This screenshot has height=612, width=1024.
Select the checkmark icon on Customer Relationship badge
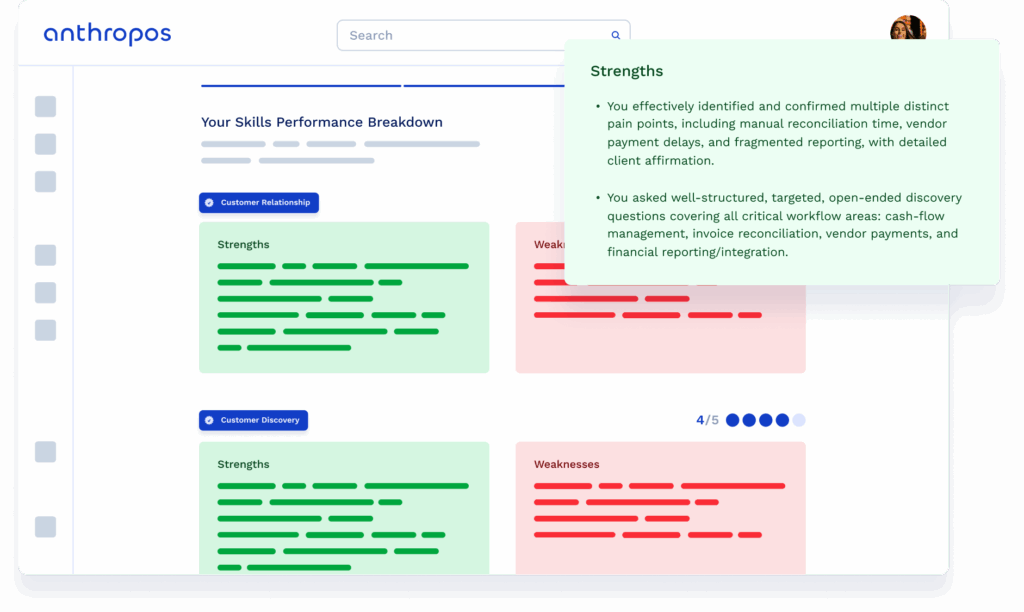[x=210, y=202]
